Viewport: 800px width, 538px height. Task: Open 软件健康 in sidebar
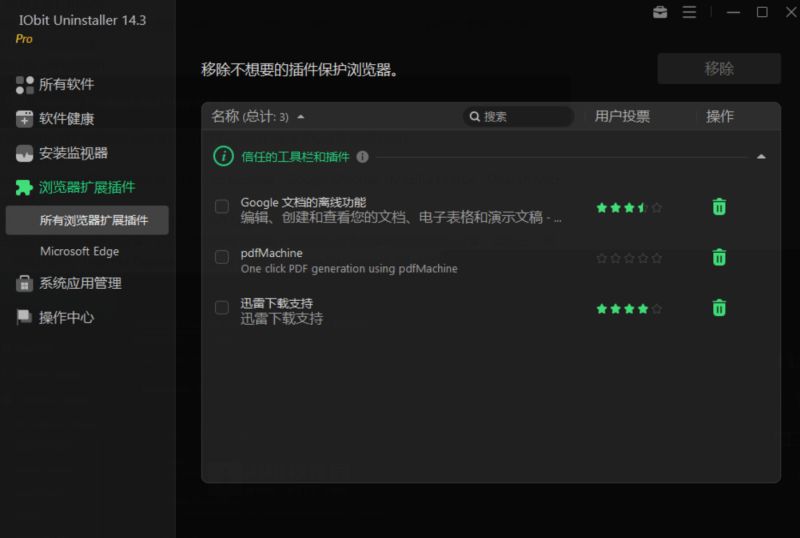66,119
